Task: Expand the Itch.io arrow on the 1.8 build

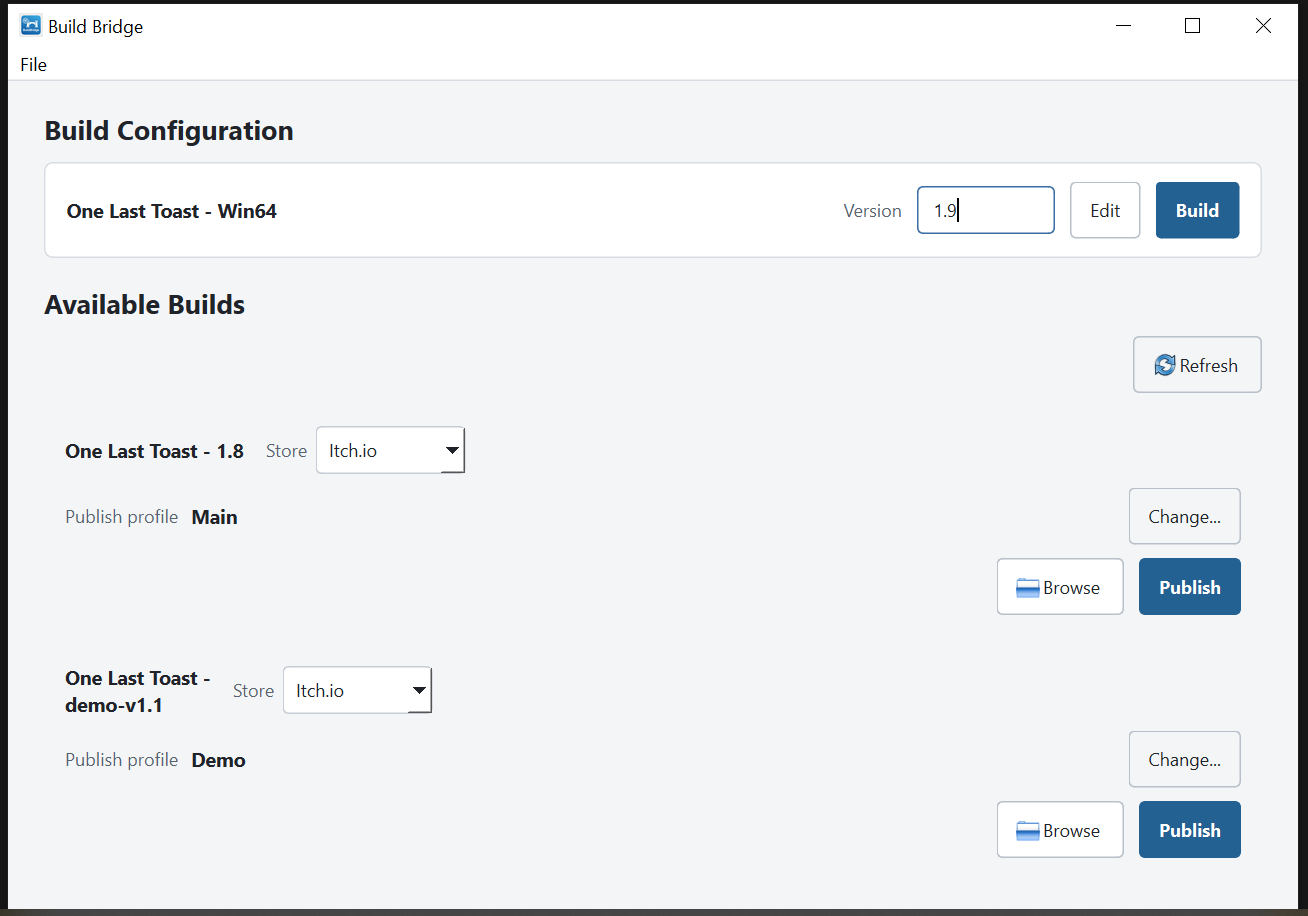Action: coord(452,451)
